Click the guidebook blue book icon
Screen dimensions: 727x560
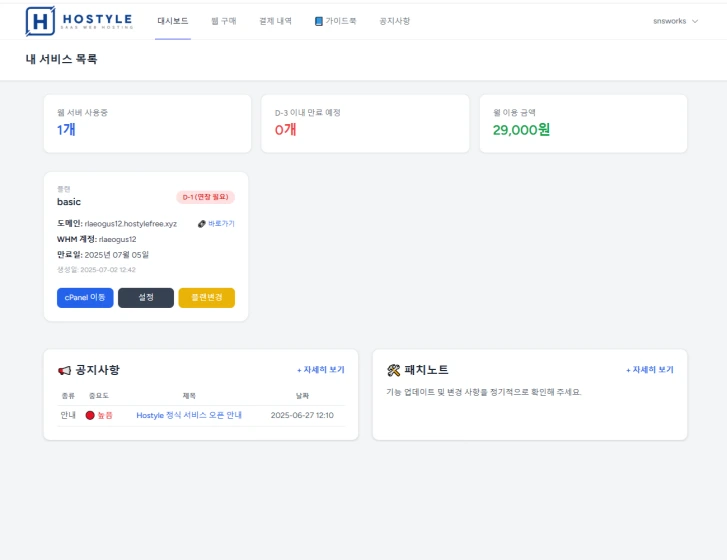pyautogui.click(x=319, y=21)
